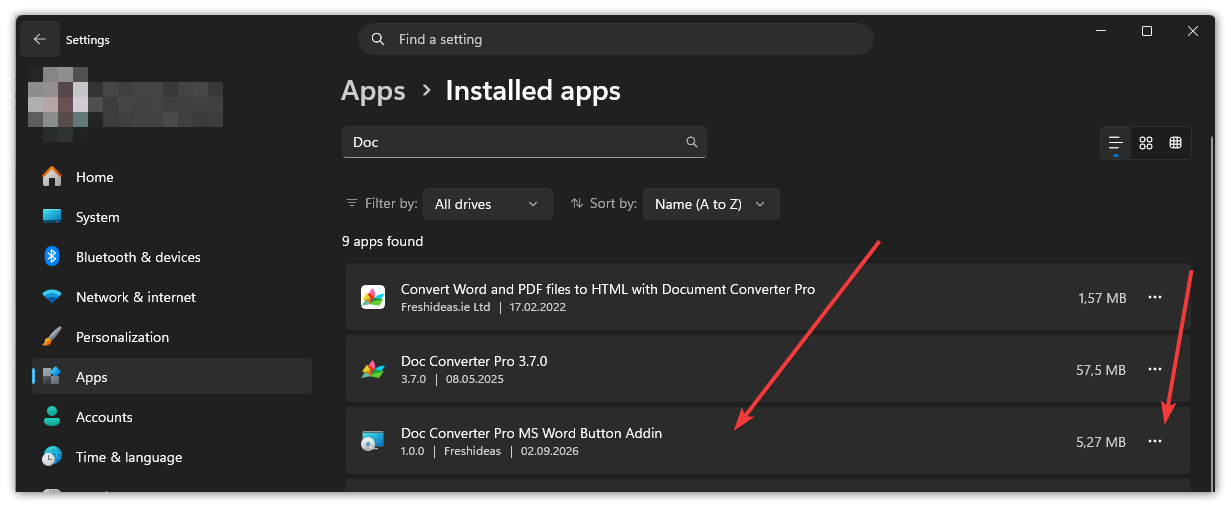Screen dimensions: 1231x508
Task: Switch to the table view layout icon
Action: (1175, 143)
